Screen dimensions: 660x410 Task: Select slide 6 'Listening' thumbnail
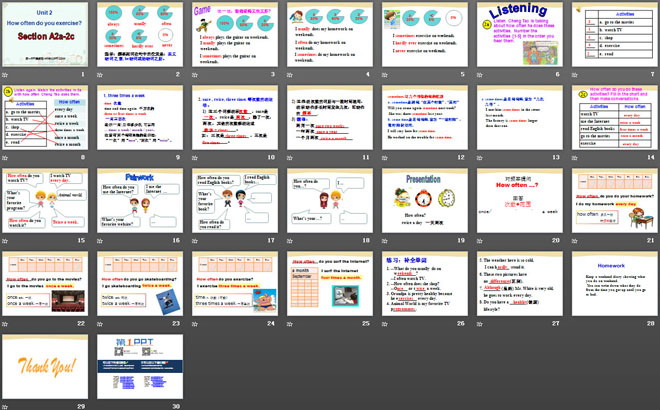click(x=520, y=34)
